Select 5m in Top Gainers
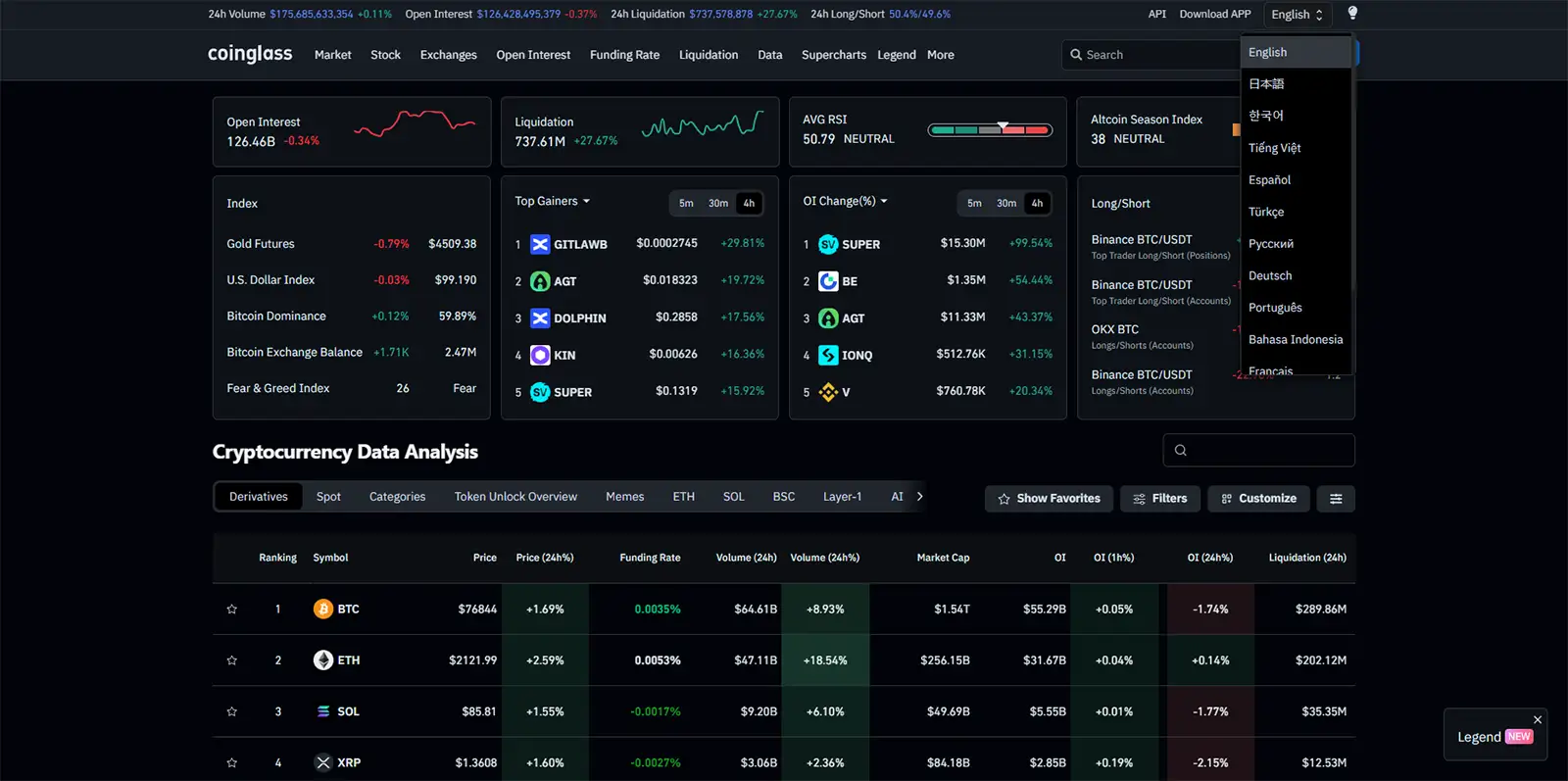The width and height of the screenshot is (1568, 781). pyautogui.click(x=686, y=204)
